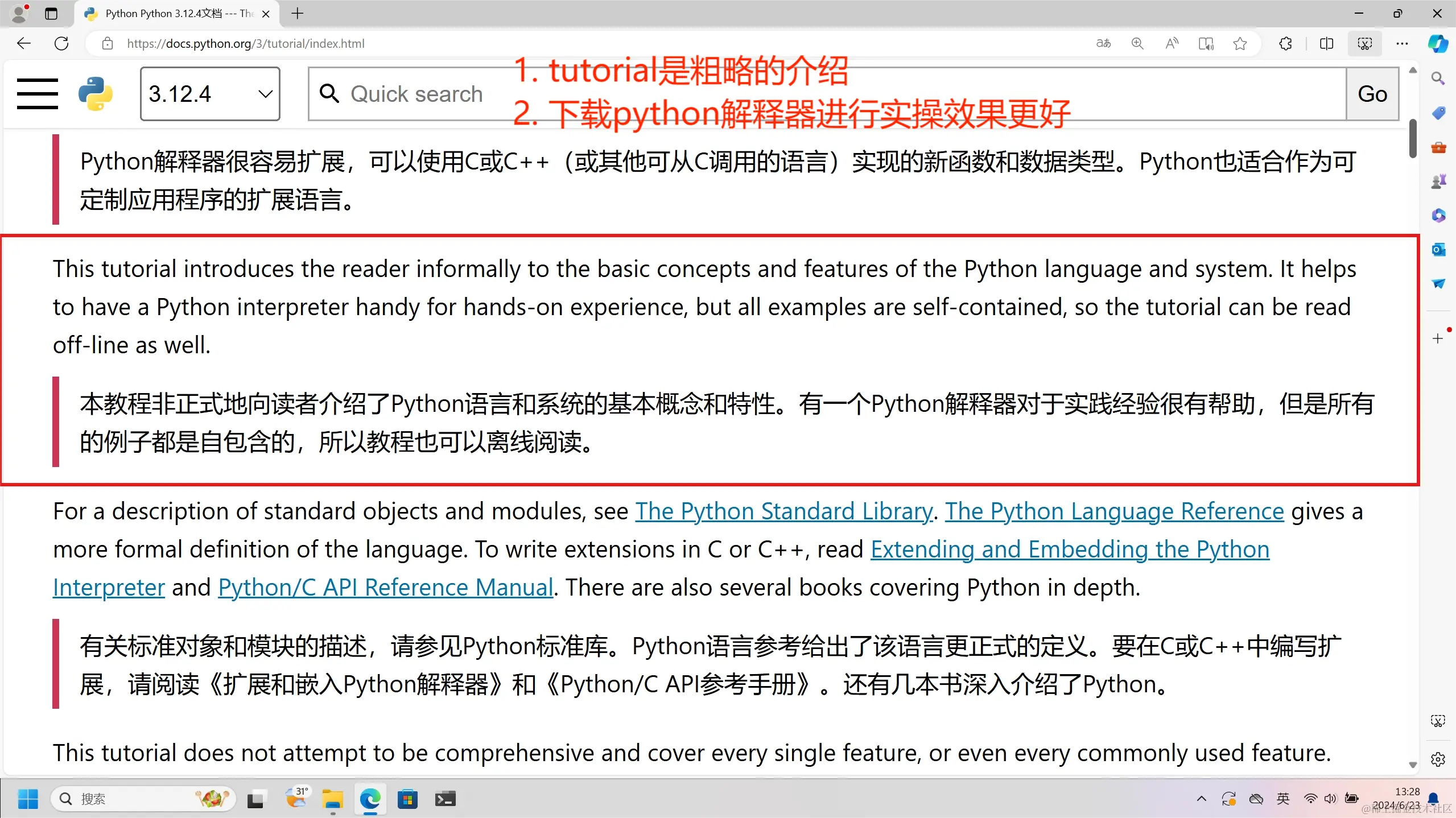The height and width of the screenshot is (818, 1456).
Task: Show hidden system tray icons
Action: click(x=1201, y=799)
